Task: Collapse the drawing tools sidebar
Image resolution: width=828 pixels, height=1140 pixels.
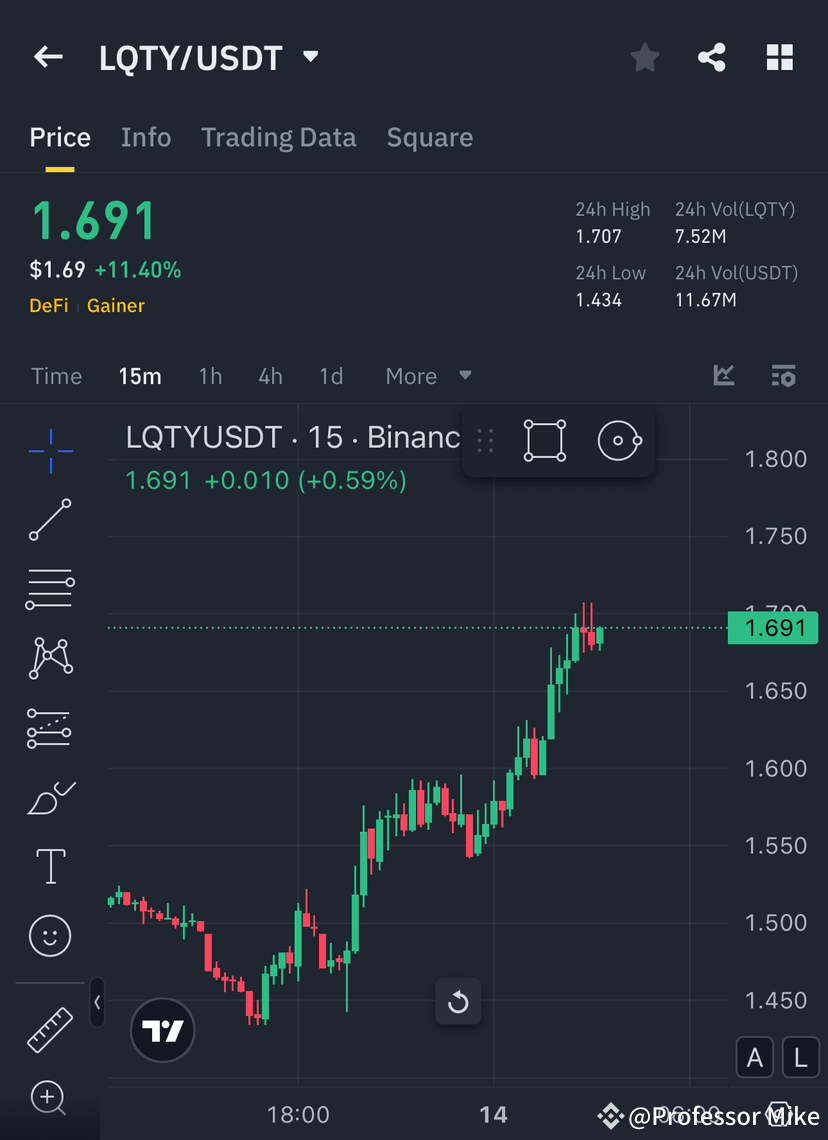Action: (97, 1004)
